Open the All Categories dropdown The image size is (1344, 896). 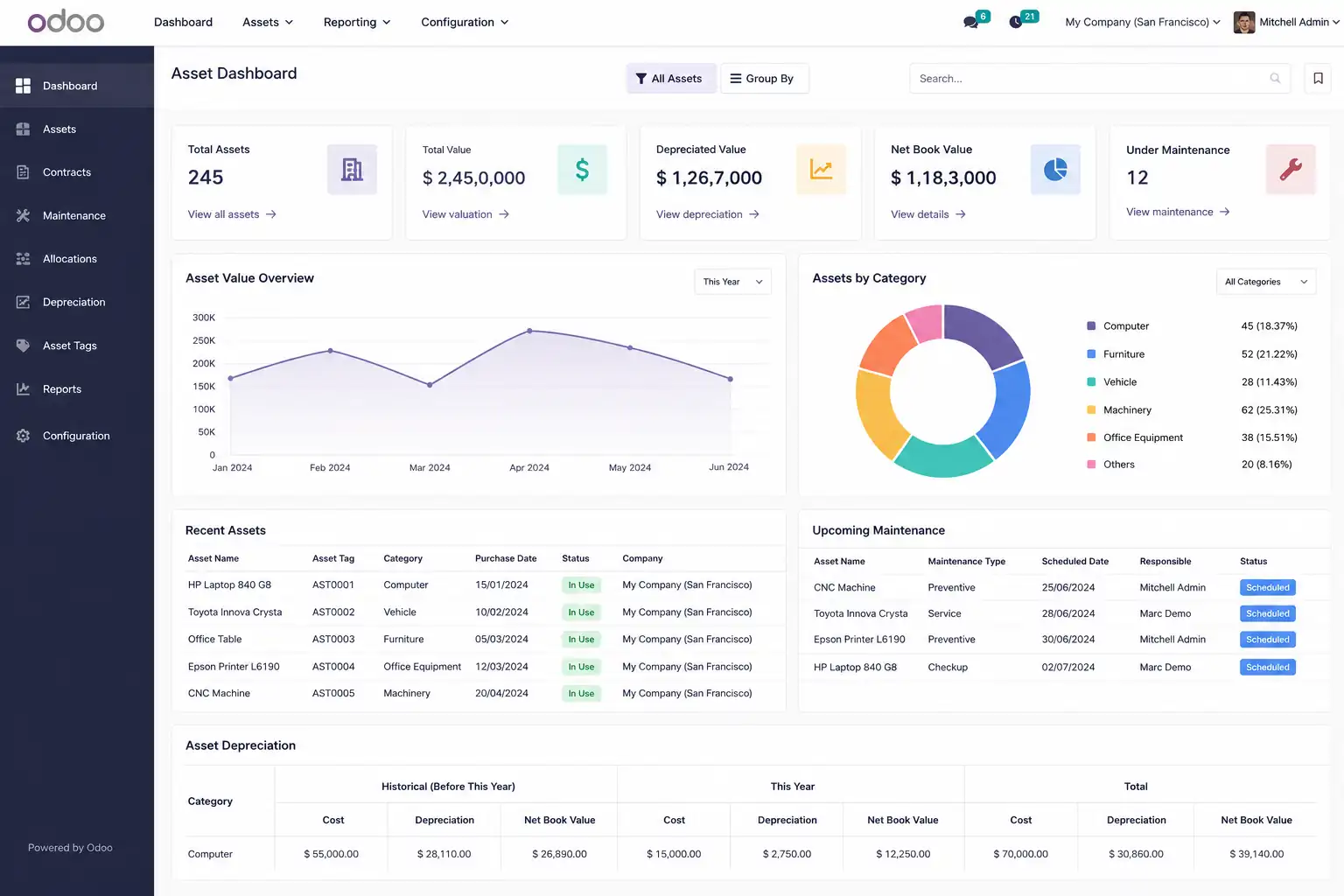pos(1266,282)
